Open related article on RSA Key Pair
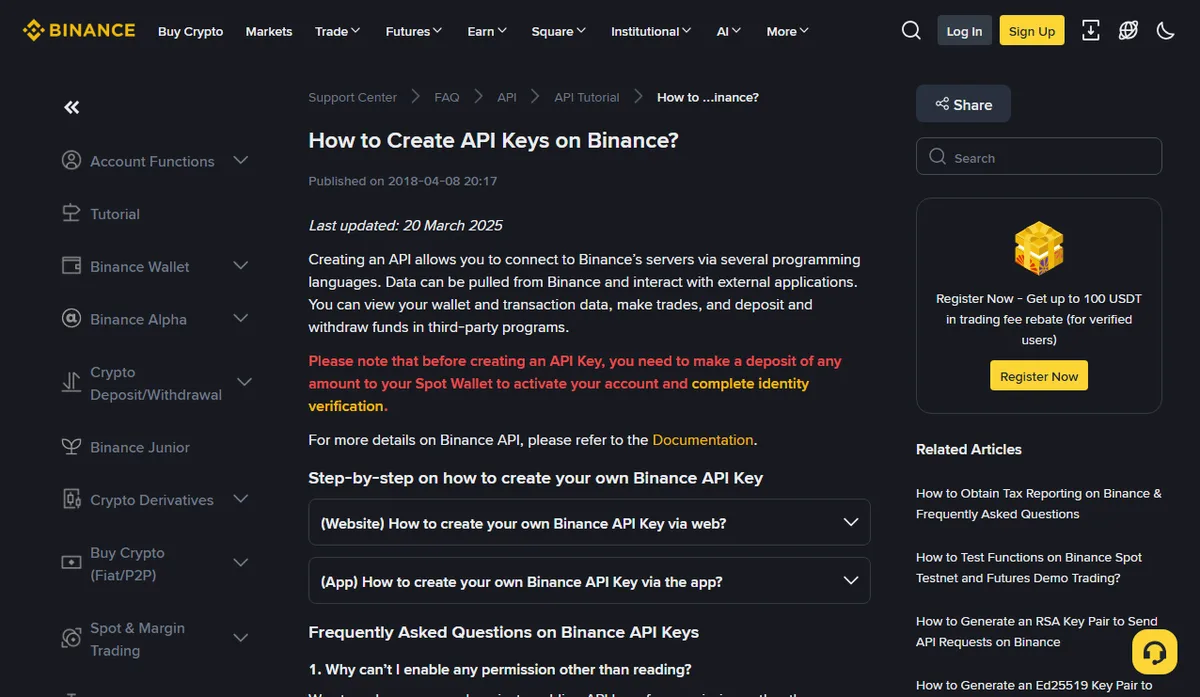Viewport: 1200px width, 697px height. tap(1037, 631)
